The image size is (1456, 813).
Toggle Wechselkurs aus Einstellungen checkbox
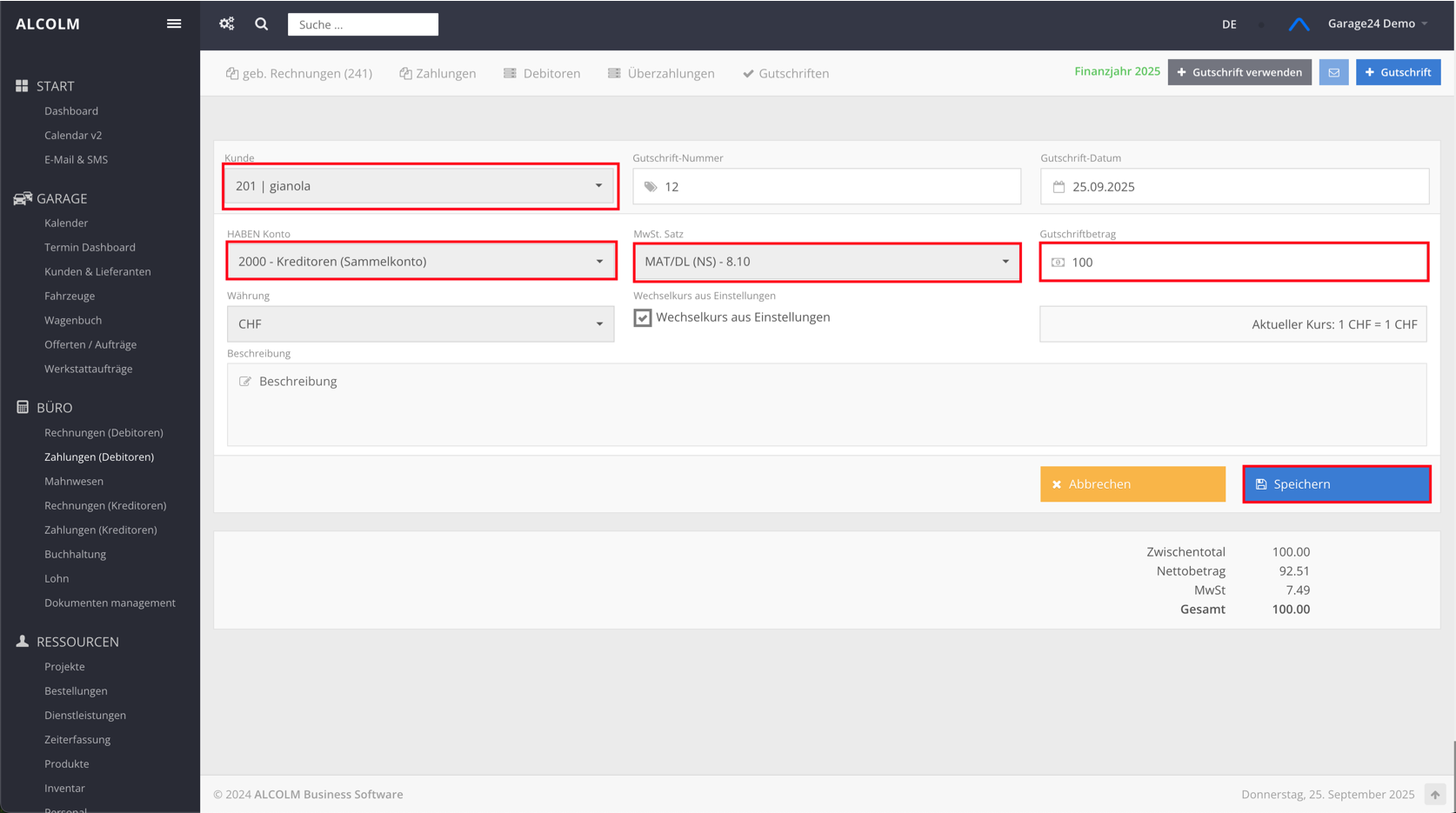643,317
